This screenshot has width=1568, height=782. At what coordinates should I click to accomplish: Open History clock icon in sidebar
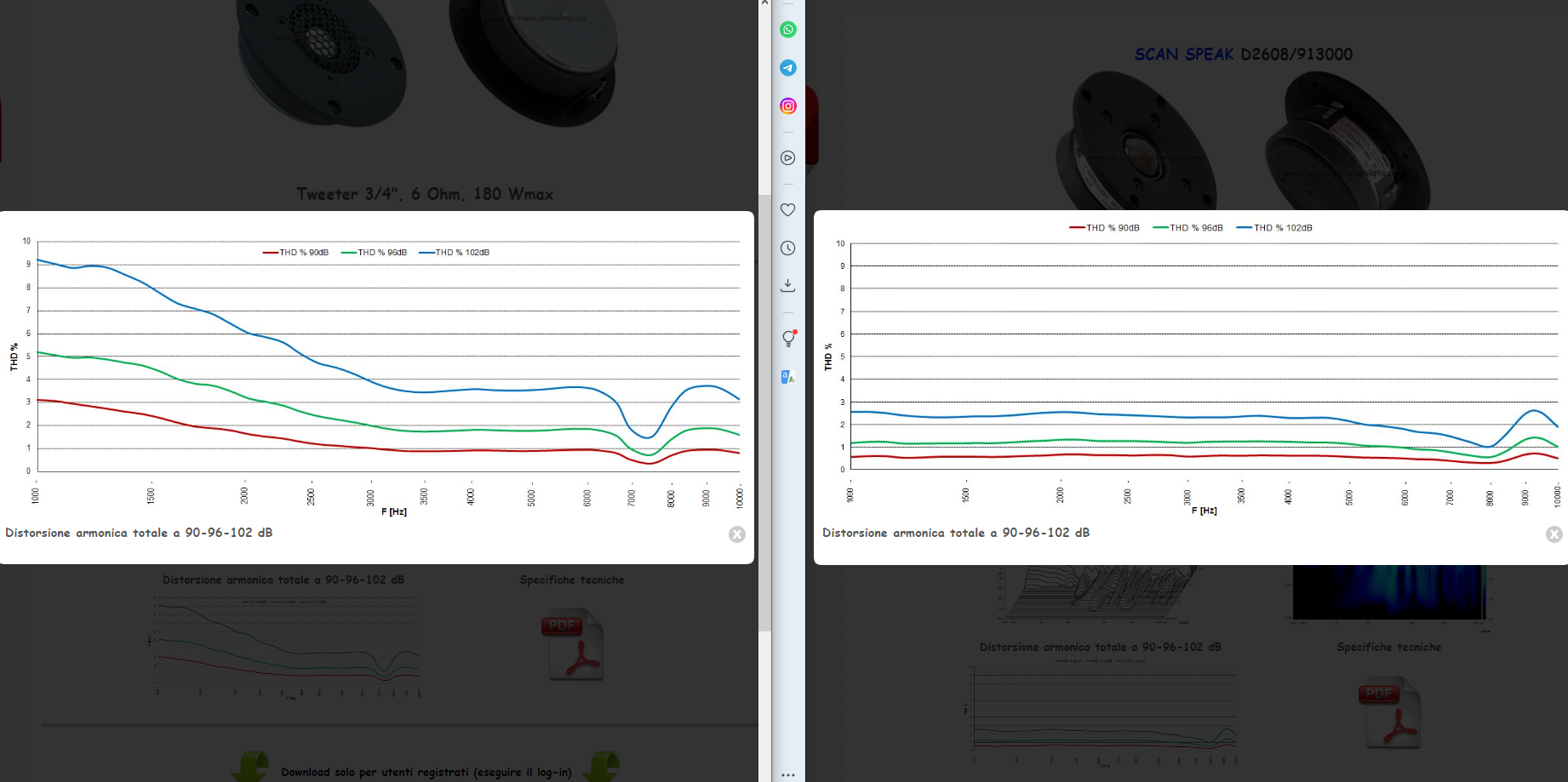[788, 248]
